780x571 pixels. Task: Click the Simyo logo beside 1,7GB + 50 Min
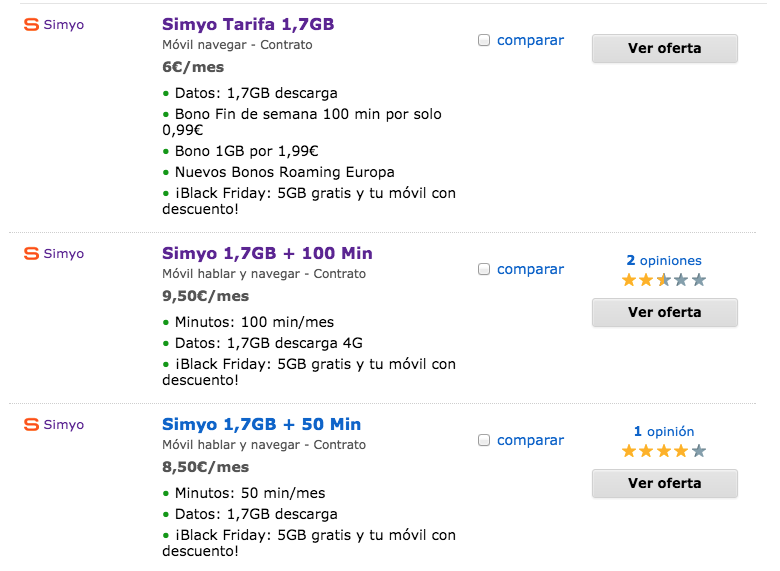(x=53, y=424)
